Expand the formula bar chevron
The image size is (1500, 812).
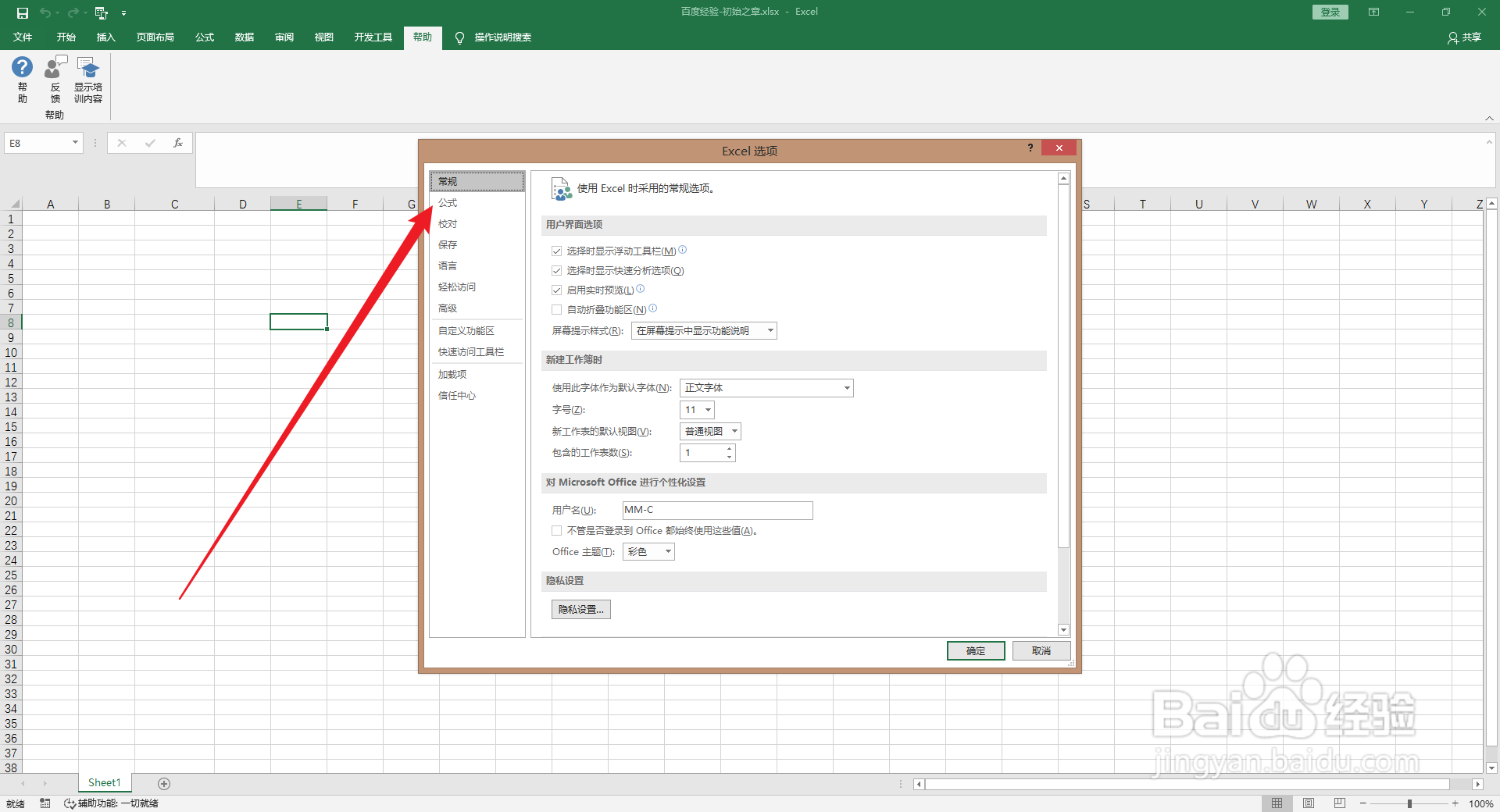pos(1489,143)
